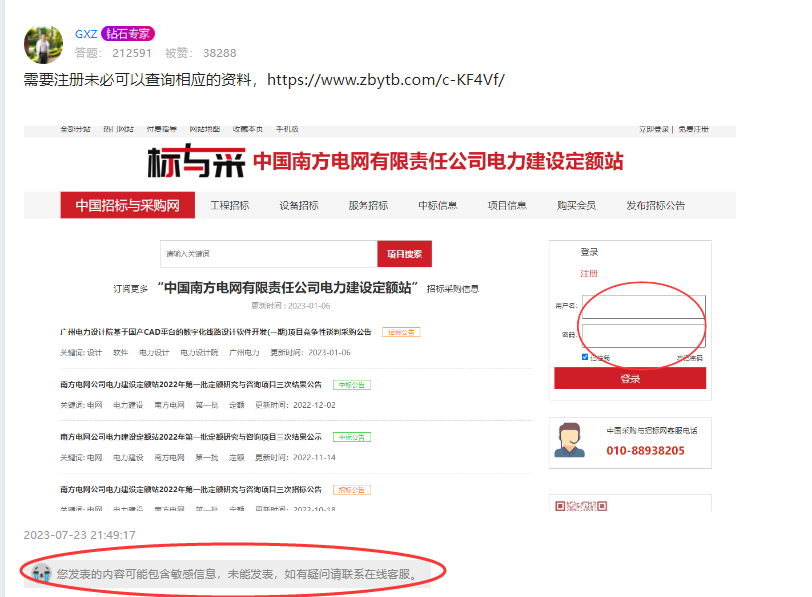
Task: Click 免费注册 in top bar
Action: point(693,129)
